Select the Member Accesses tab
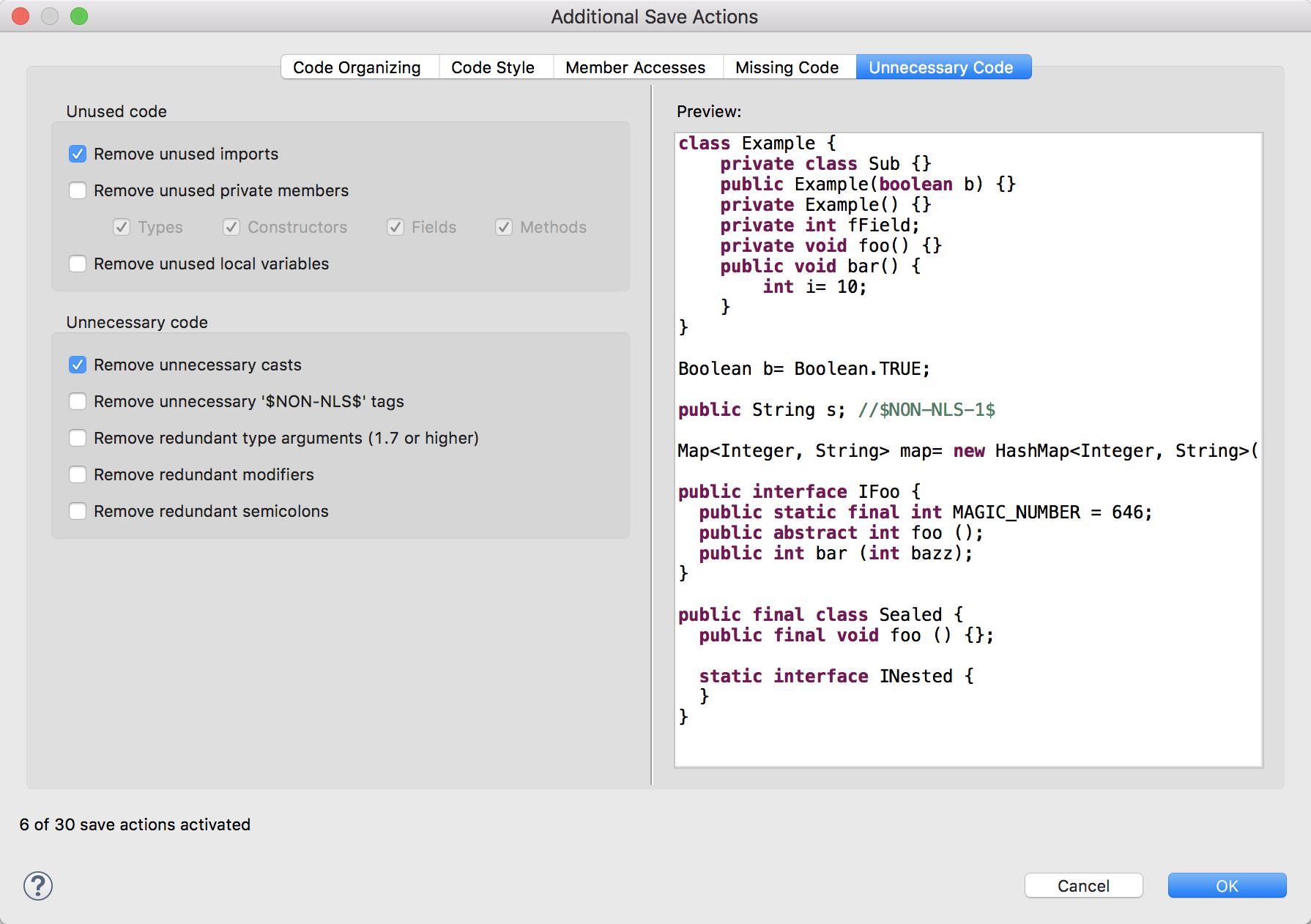The width and height of the screenshot is (1311, 924). pyautogui.click(x=635, y=67)
